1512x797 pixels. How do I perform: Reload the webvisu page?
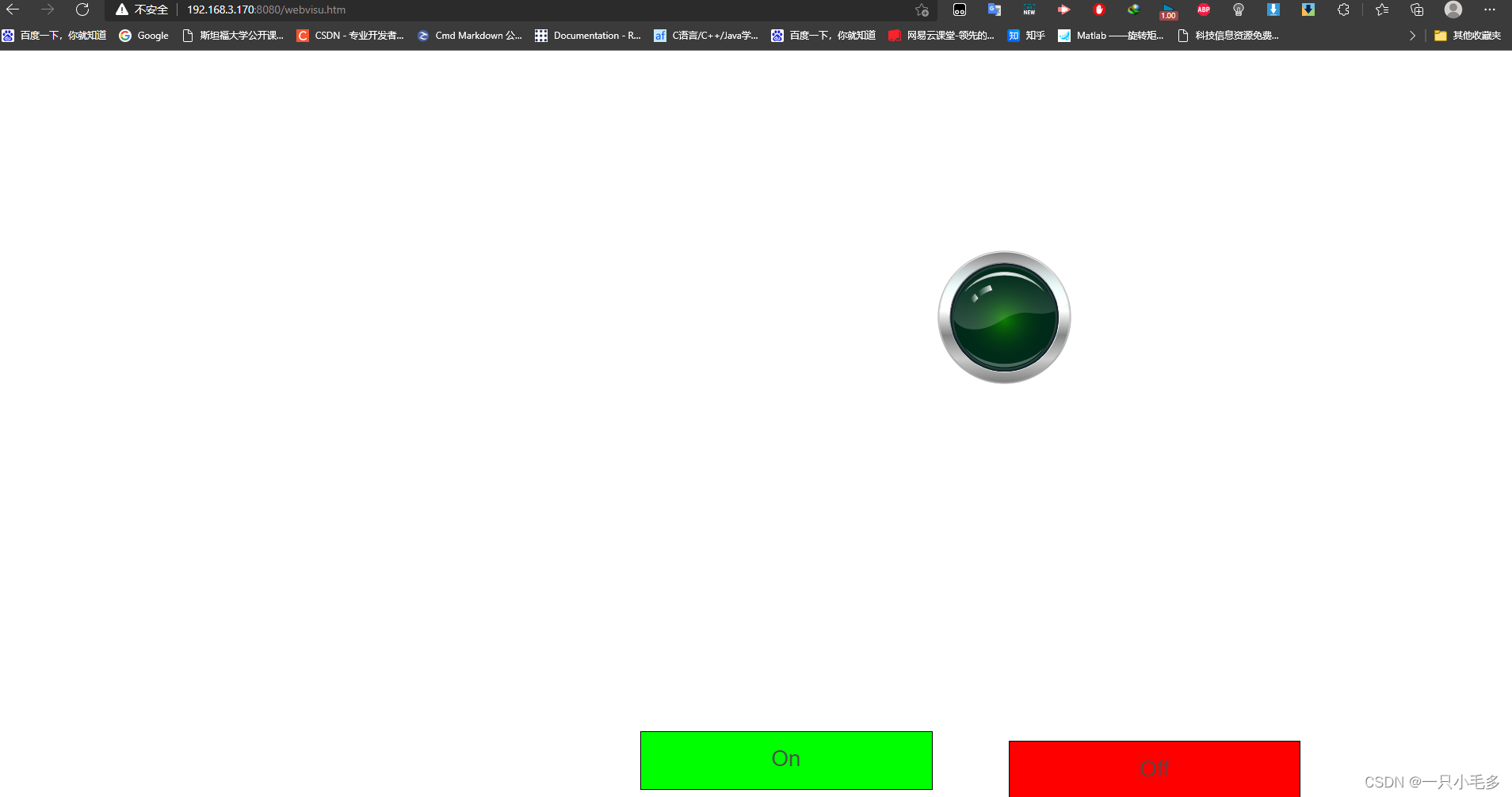tap(82, 10)
